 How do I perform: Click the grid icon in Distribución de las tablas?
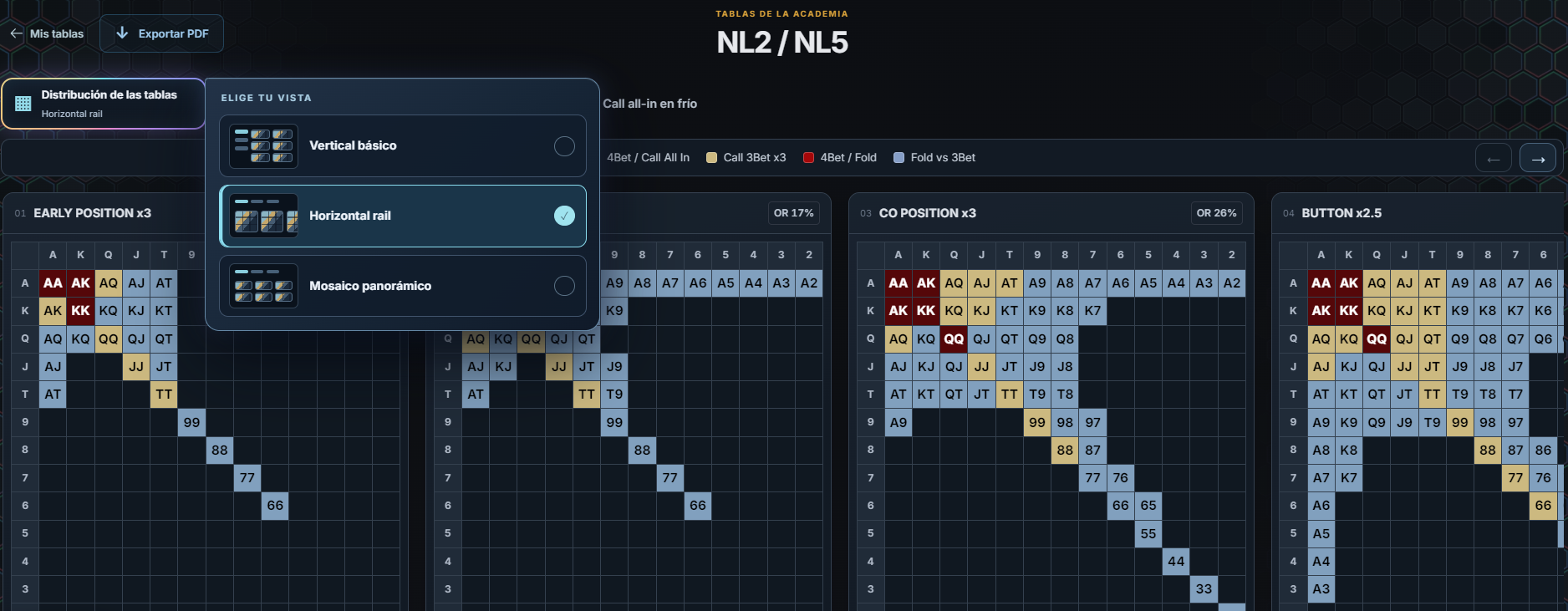click(x=23, y=104)
